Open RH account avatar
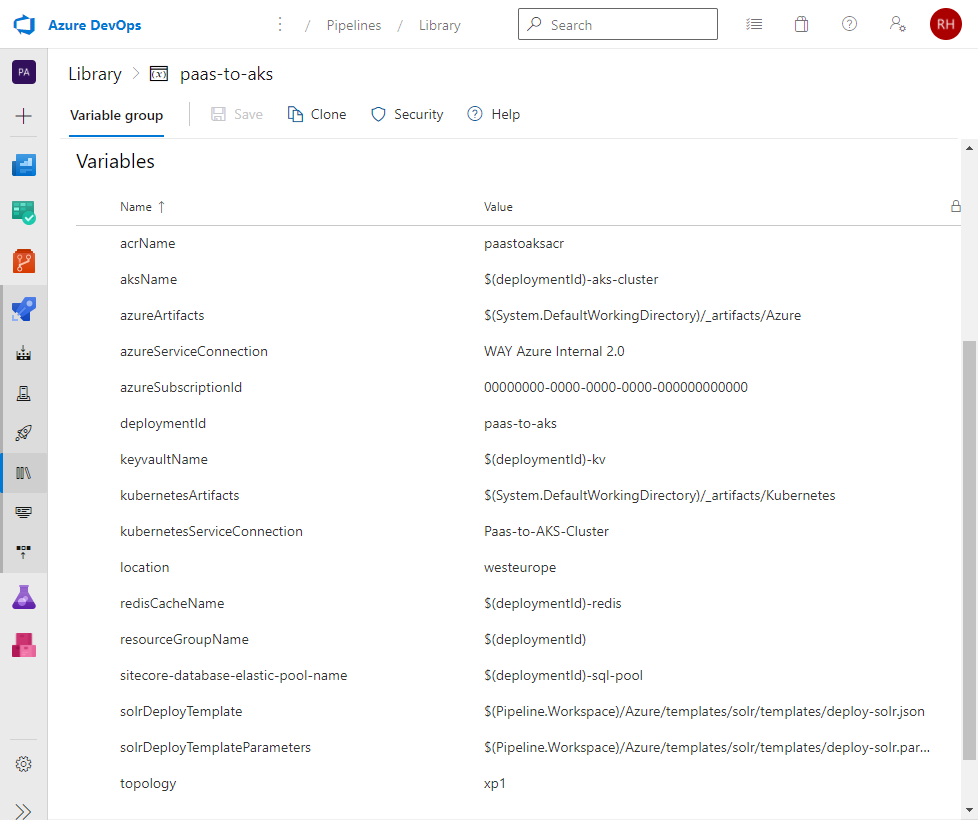Viewport: 978px width, 820px height. click(945, 24)
